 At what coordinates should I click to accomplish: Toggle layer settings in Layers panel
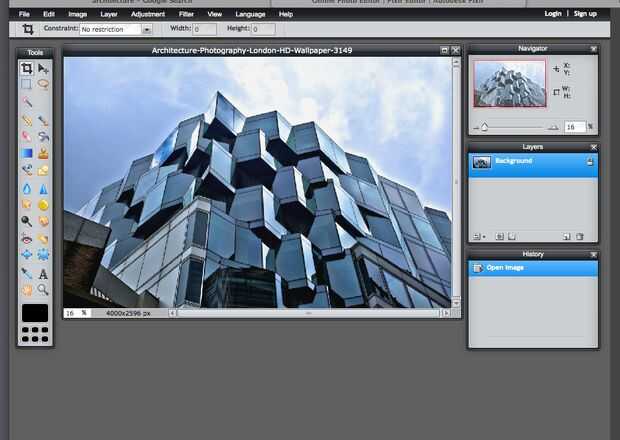(477, 236)
